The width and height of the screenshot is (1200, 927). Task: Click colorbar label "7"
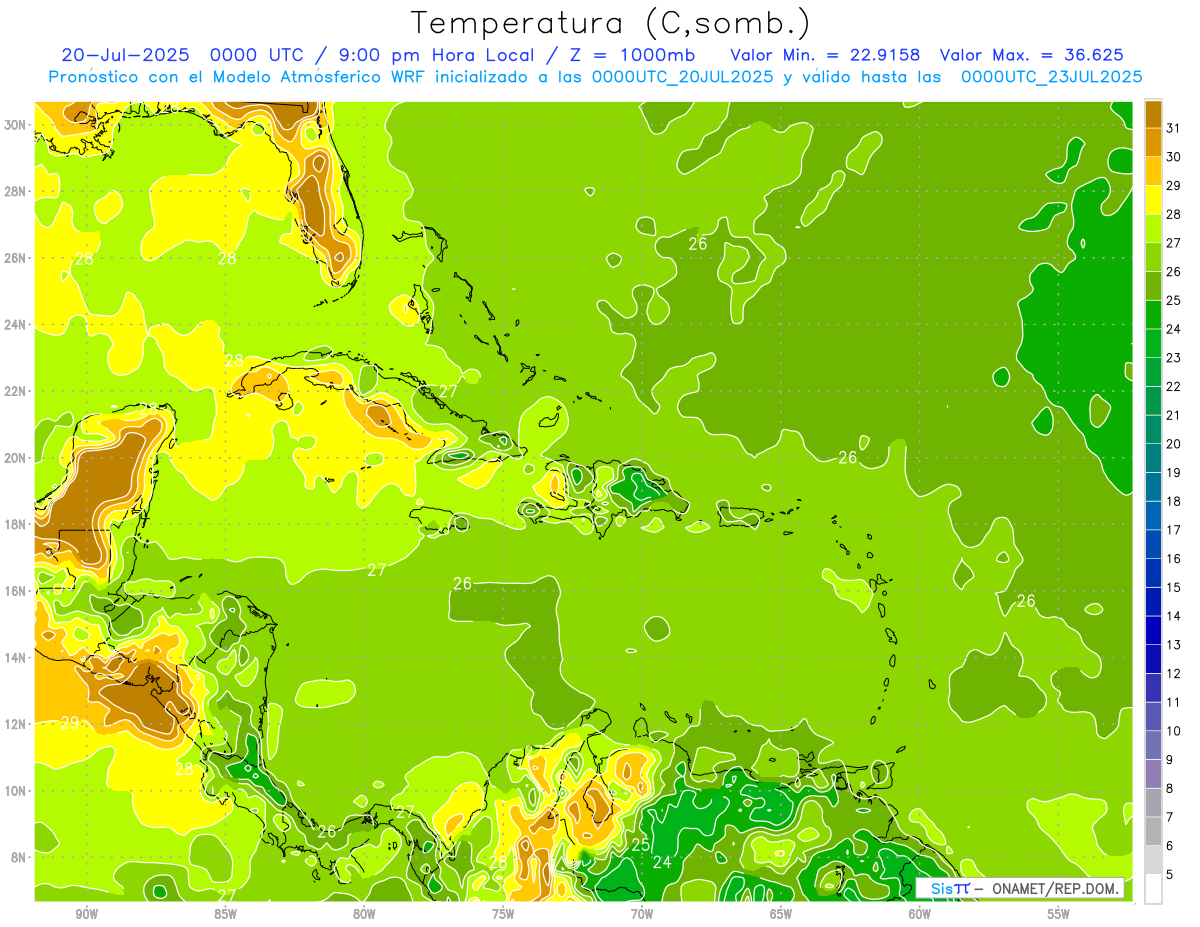(x=1170, y=817)
